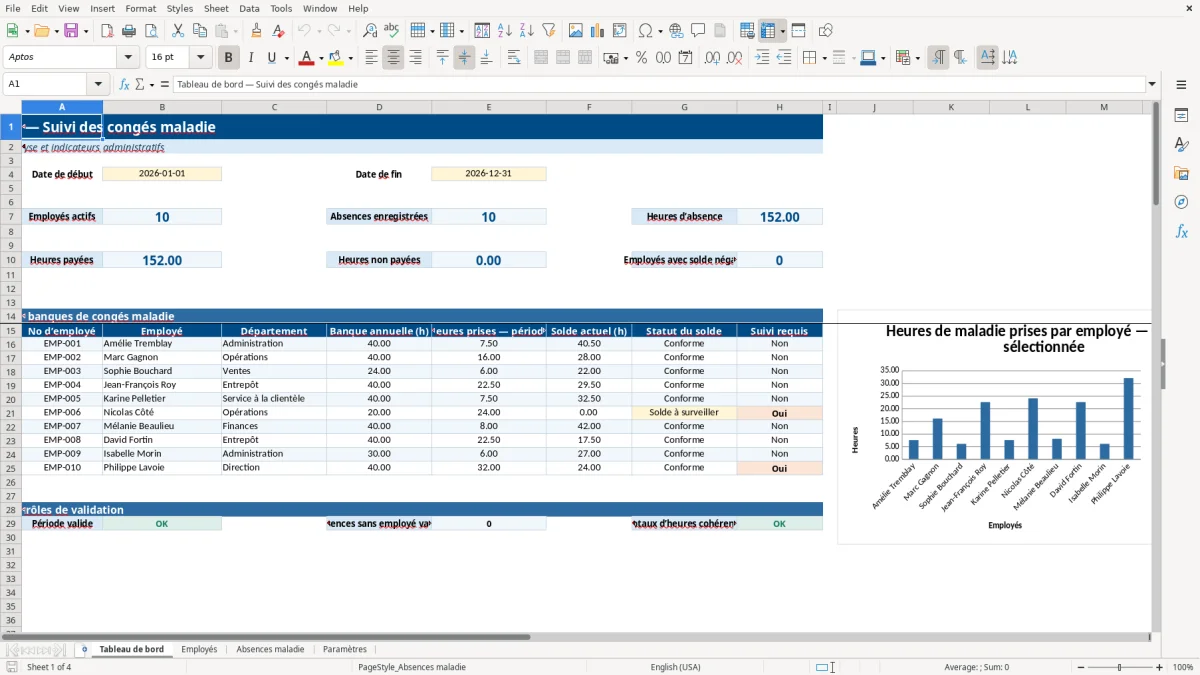The width and height of the screenshot is (1200, 675).
Task: Click the Print icon
Action: 129,31
